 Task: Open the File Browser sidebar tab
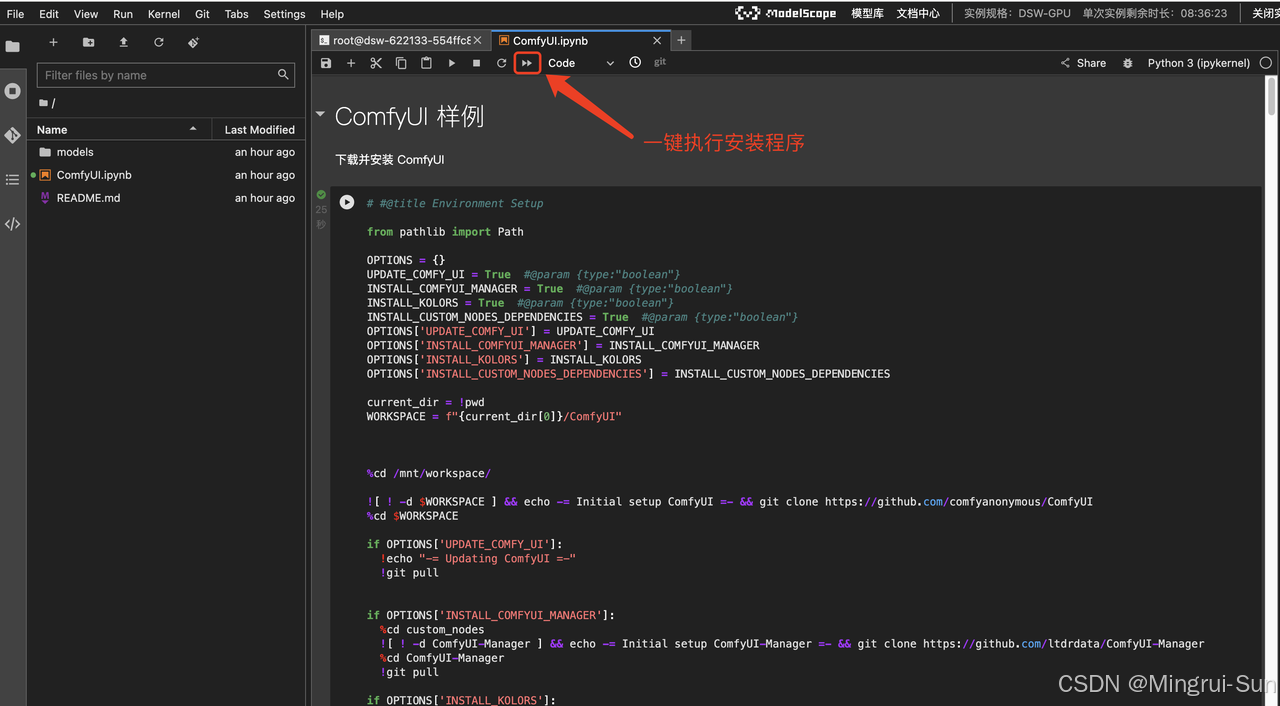pyautogui.click(x=13, y=46)
